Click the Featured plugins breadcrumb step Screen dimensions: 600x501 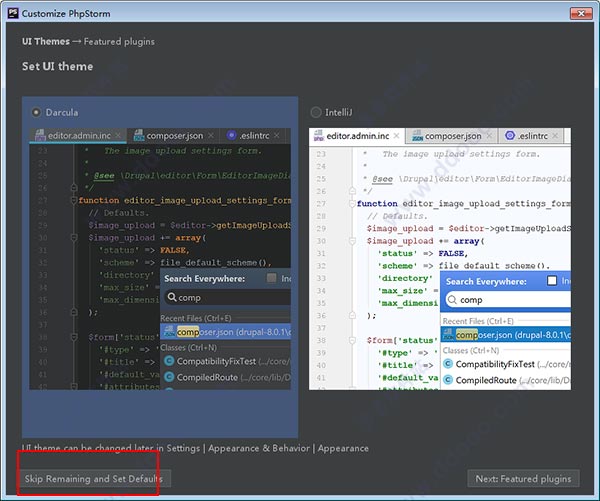pos(119,41)
